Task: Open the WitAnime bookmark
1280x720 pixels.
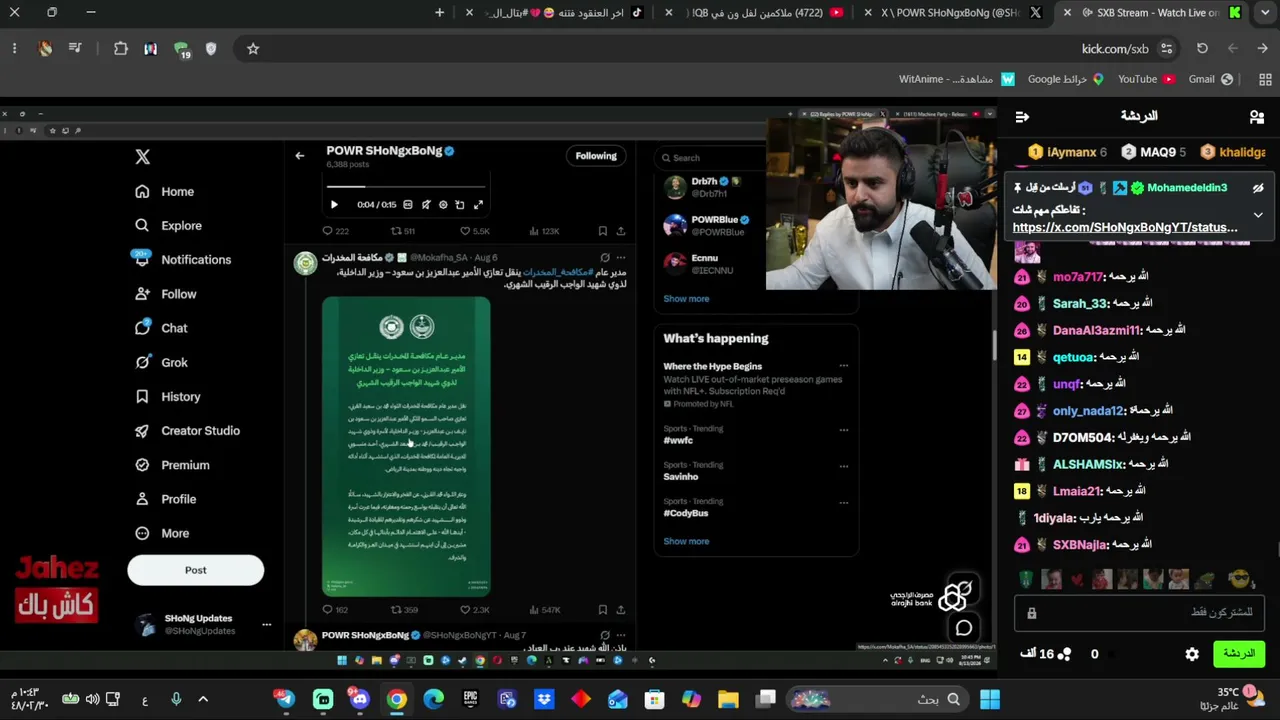Action: (957, 79)
